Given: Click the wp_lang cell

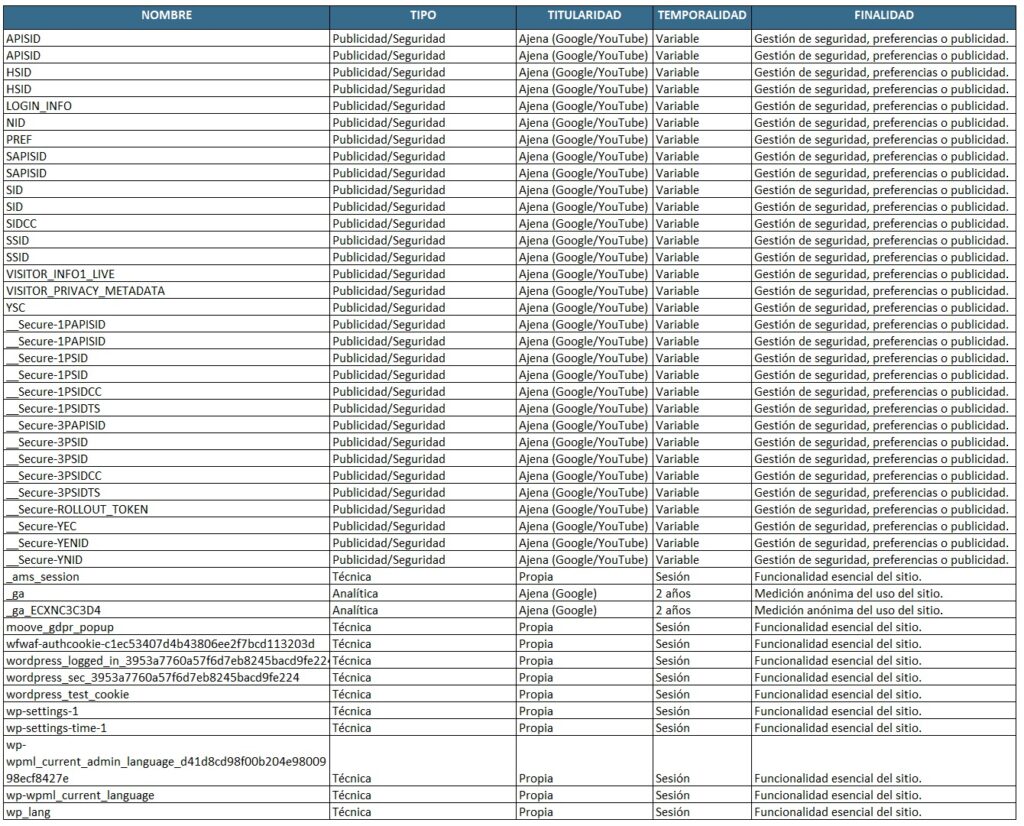Looking at the screenshot, I should tap(167, 812).
